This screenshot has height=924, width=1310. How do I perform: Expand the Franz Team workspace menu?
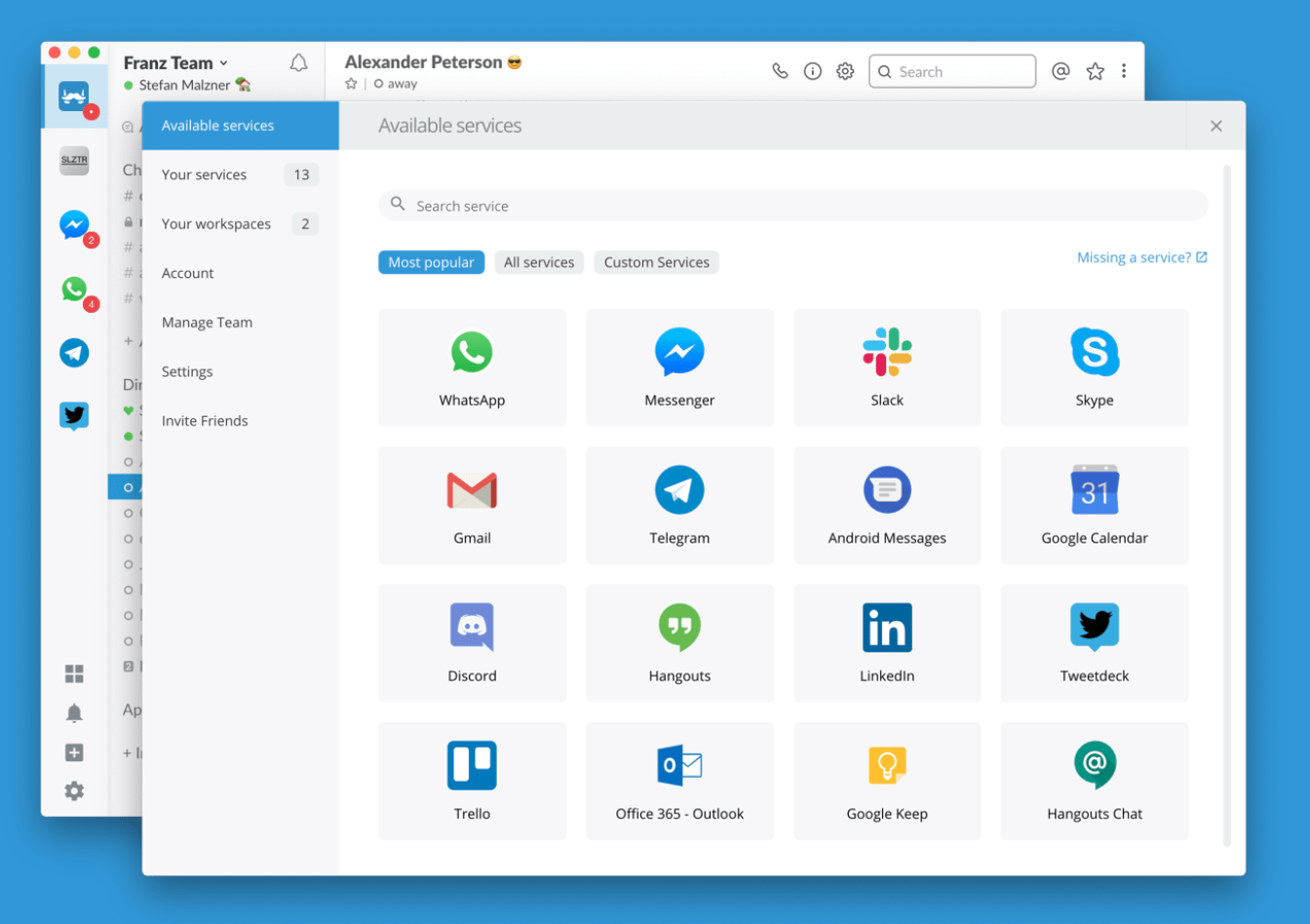pyautogui.click(x=175, y=62)
